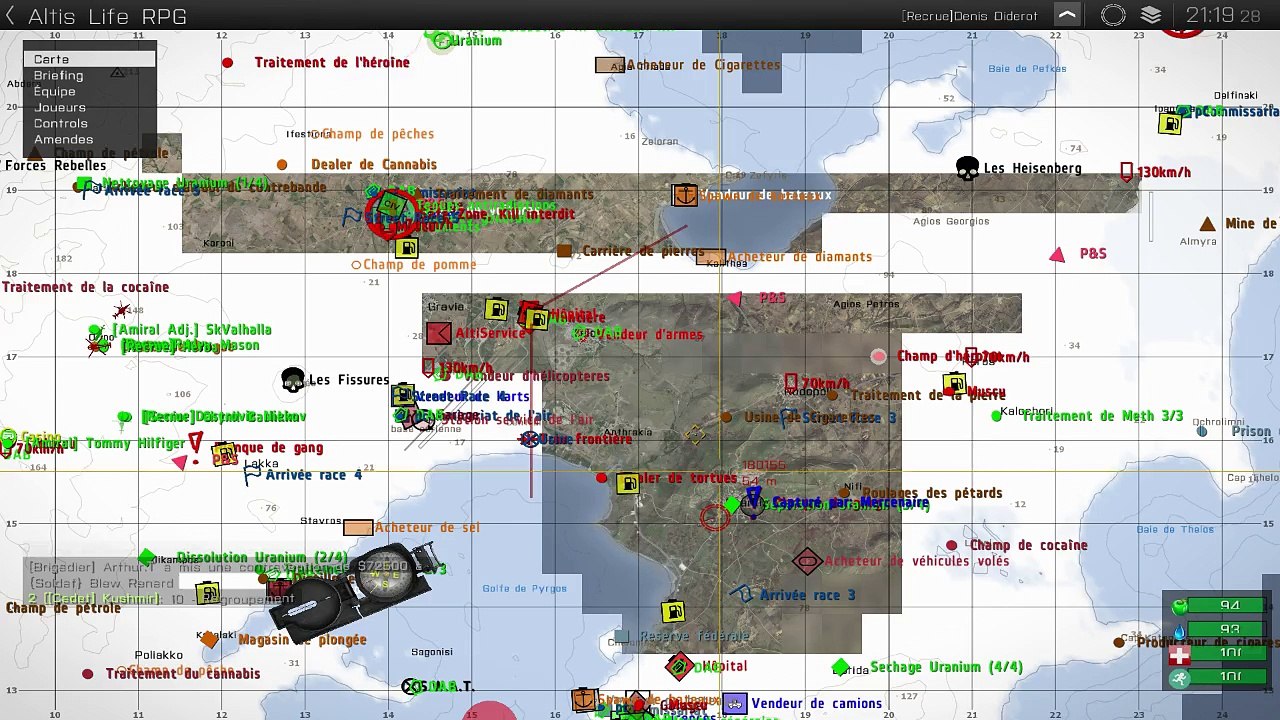Select the Vendeur de bateaux anchor icon

pyautogui.click(x=684, y=195)
